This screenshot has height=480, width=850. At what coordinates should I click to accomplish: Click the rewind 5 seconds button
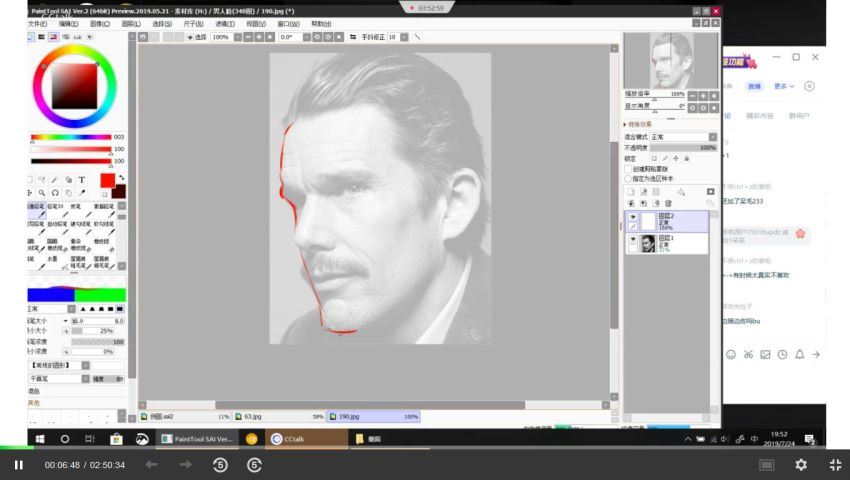click(x=220, y=465)
